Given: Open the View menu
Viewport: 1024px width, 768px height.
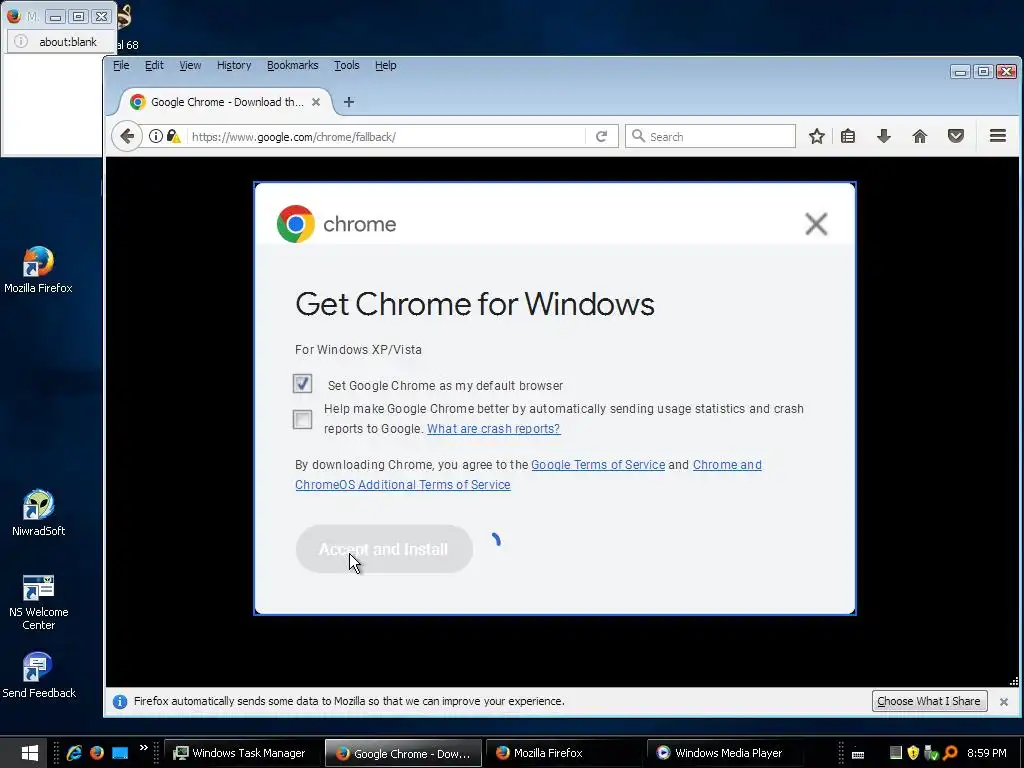Looking at the screenshot, I should tap(190, 65).
